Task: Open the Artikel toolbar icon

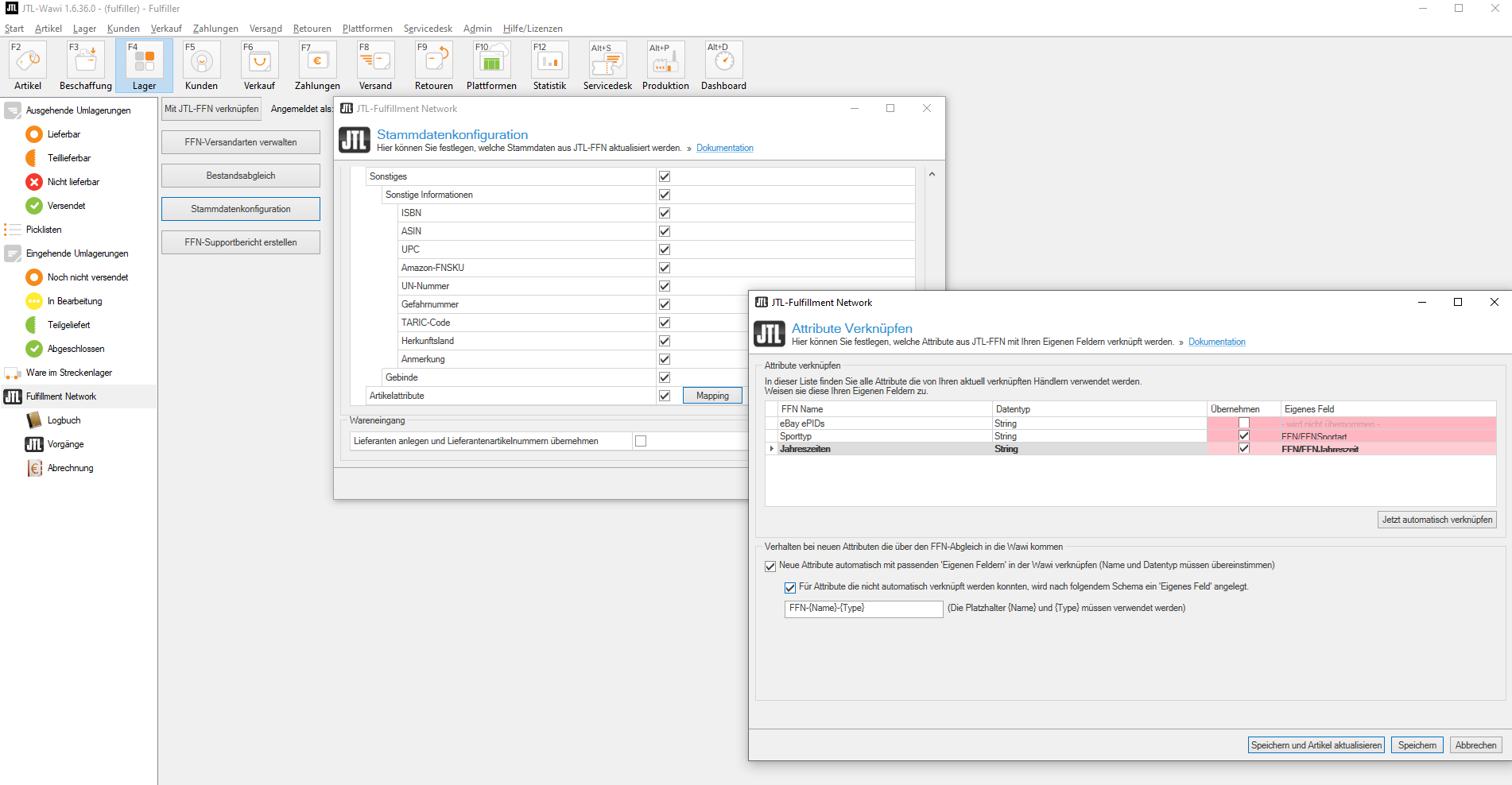Action: coord(28,66)
